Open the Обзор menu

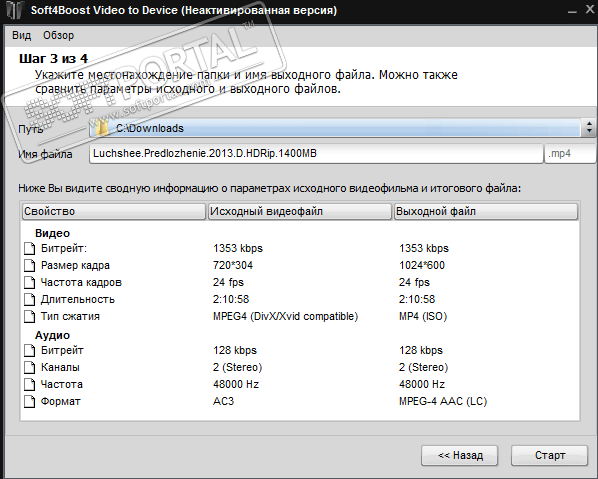[58, 35]
